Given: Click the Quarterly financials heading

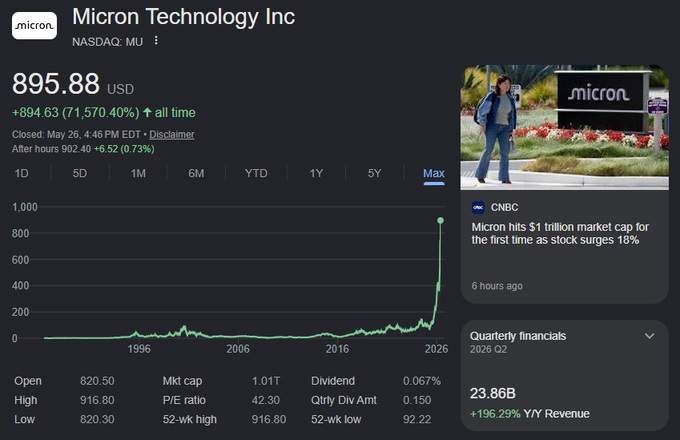Looking at the screenshot, I should point(518,336).
